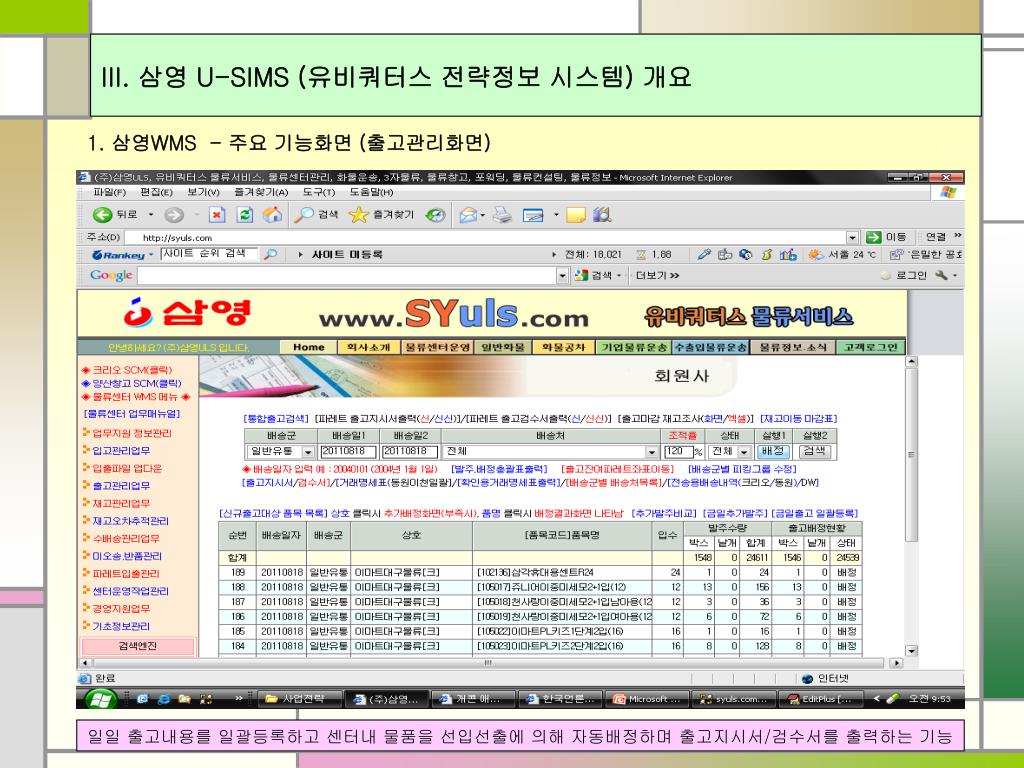Stop page loading with the red X icon
This screenshot has width=1024, height=768.
(217, 215)
